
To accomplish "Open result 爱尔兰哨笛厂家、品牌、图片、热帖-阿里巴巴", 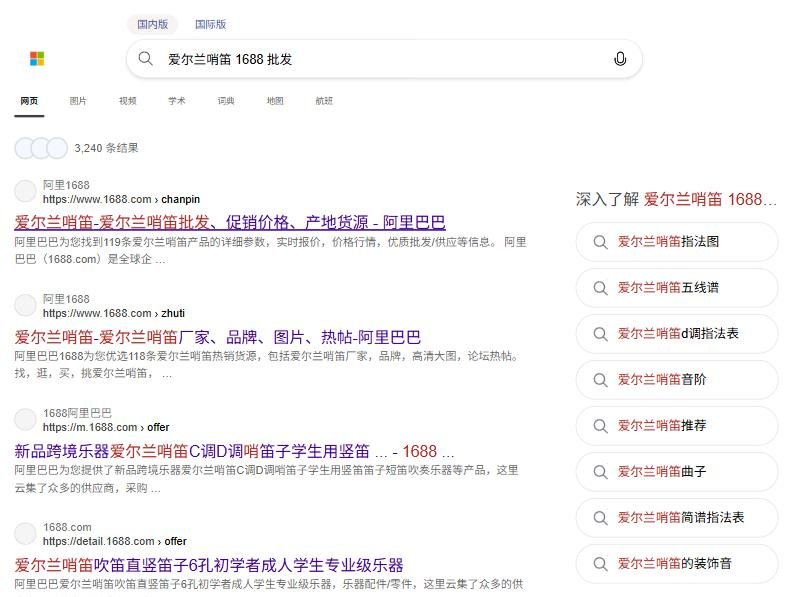I will click(217, 337).
